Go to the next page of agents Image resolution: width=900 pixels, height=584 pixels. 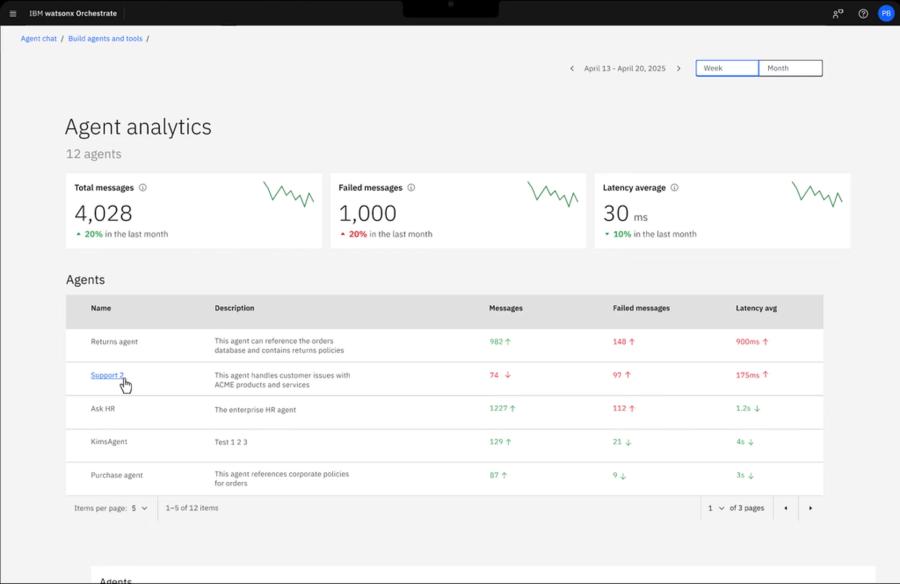click(x=810, y=508)
